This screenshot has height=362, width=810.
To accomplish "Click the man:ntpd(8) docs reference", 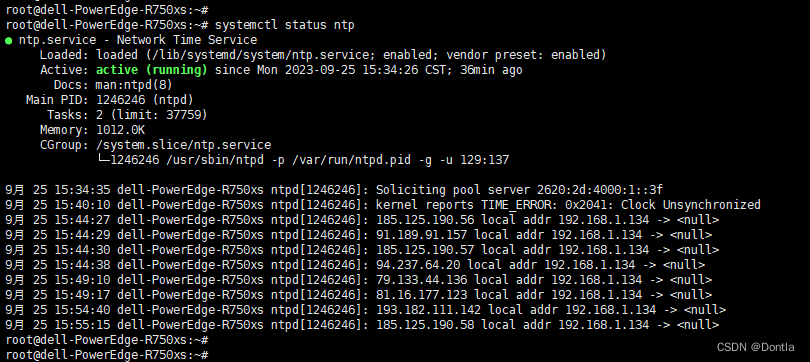I will tap(134, 85).
